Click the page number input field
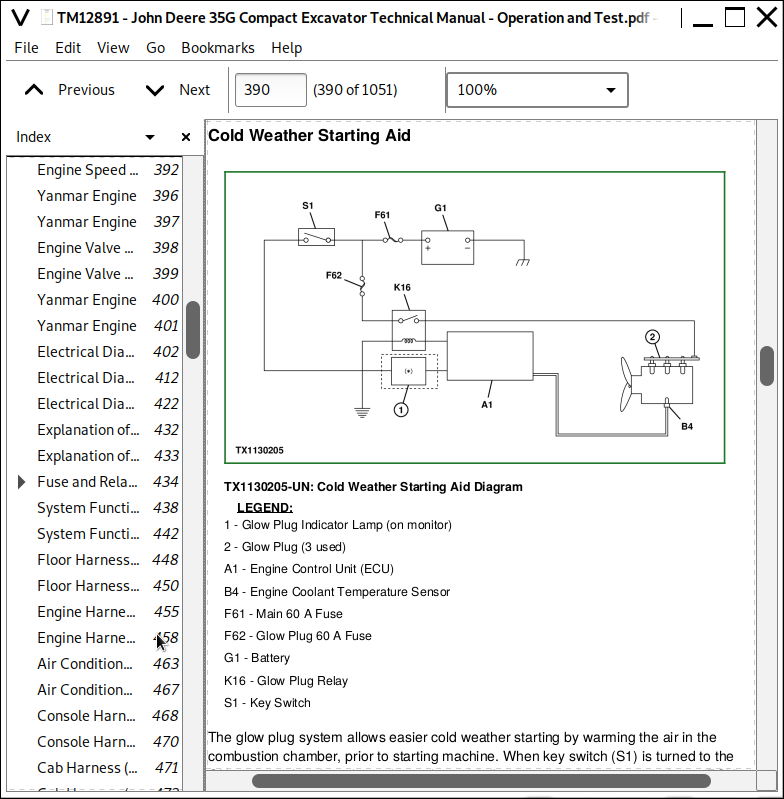The image size is (784, 799). pyautogui.click(x=271, y=90)
